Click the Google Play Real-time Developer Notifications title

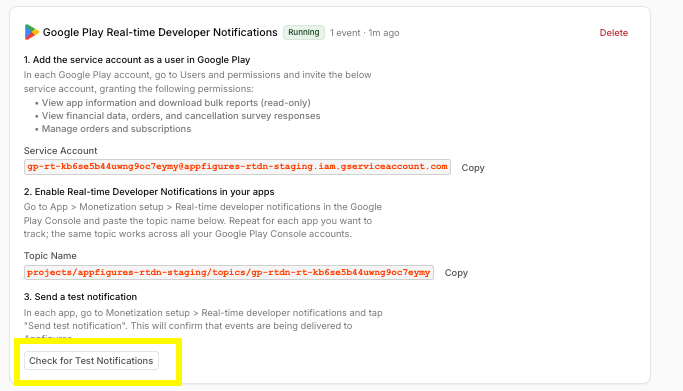tap(160, 32)
